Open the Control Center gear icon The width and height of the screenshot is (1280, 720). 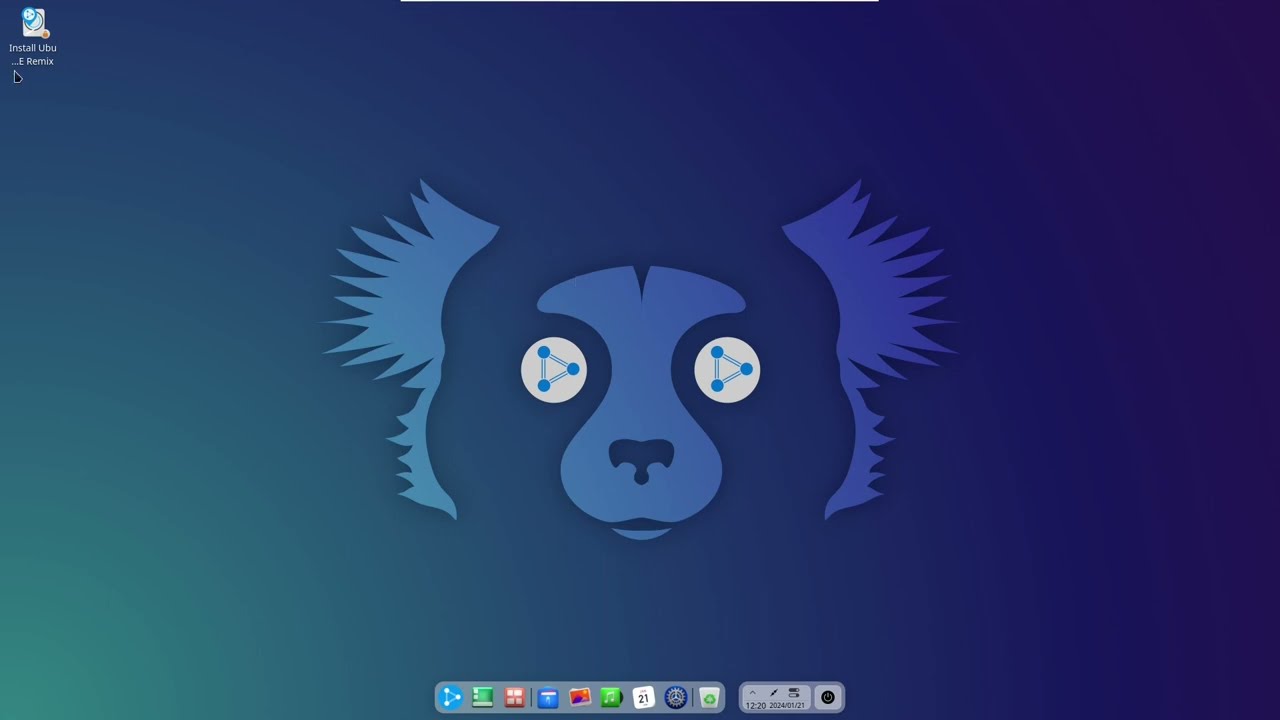click(x=675, y=697)
